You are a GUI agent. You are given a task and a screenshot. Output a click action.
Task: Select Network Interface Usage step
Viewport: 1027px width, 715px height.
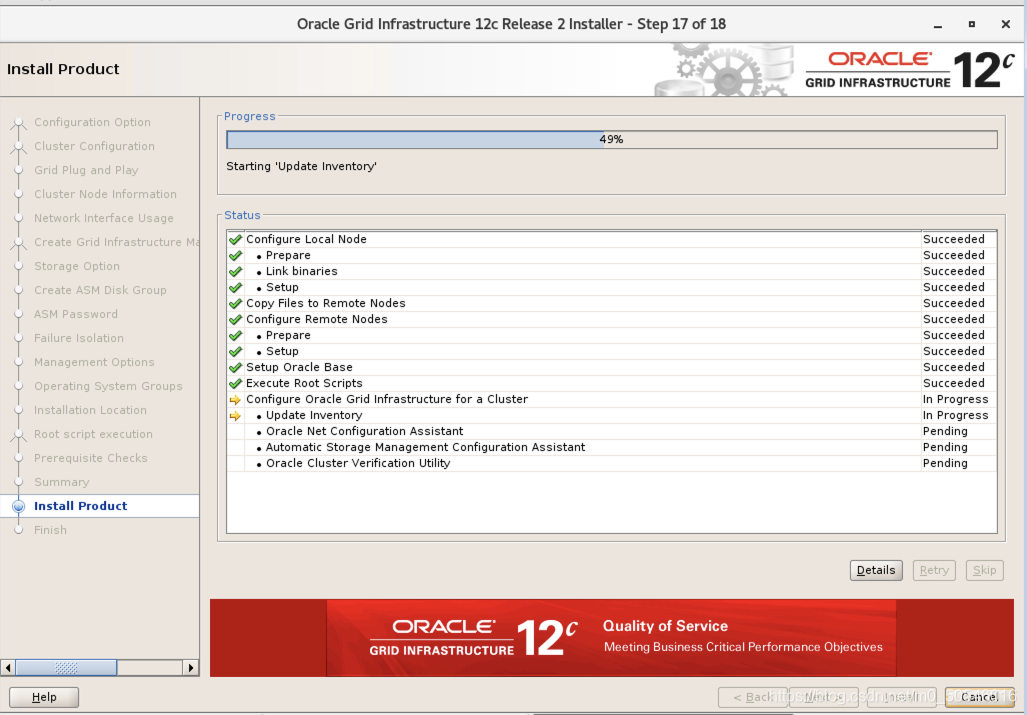[103, 219]
